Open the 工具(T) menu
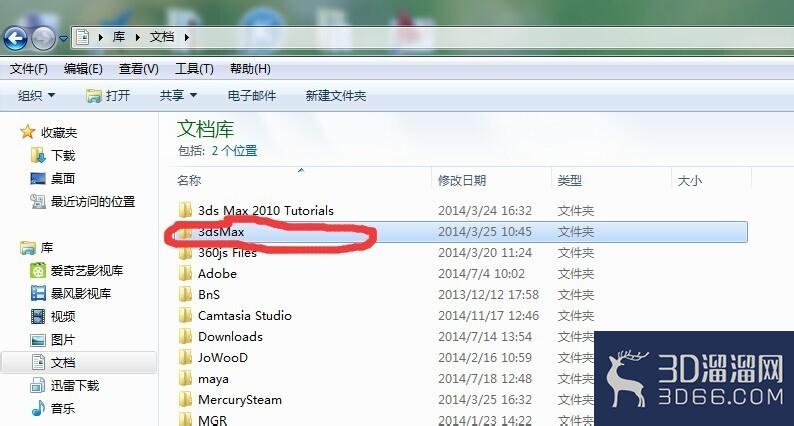The image size is (794, 426). pos(194,68)
